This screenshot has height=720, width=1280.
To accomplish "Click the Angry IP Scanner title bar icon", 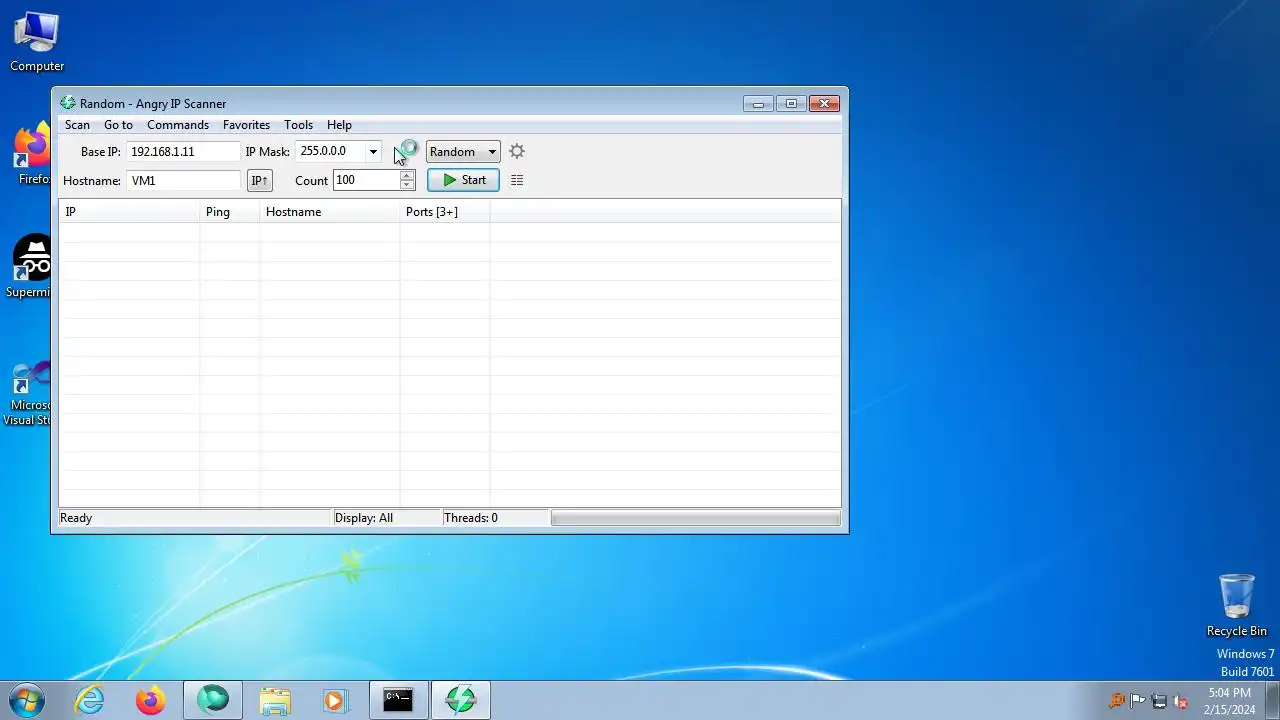I will coord(68,103).
